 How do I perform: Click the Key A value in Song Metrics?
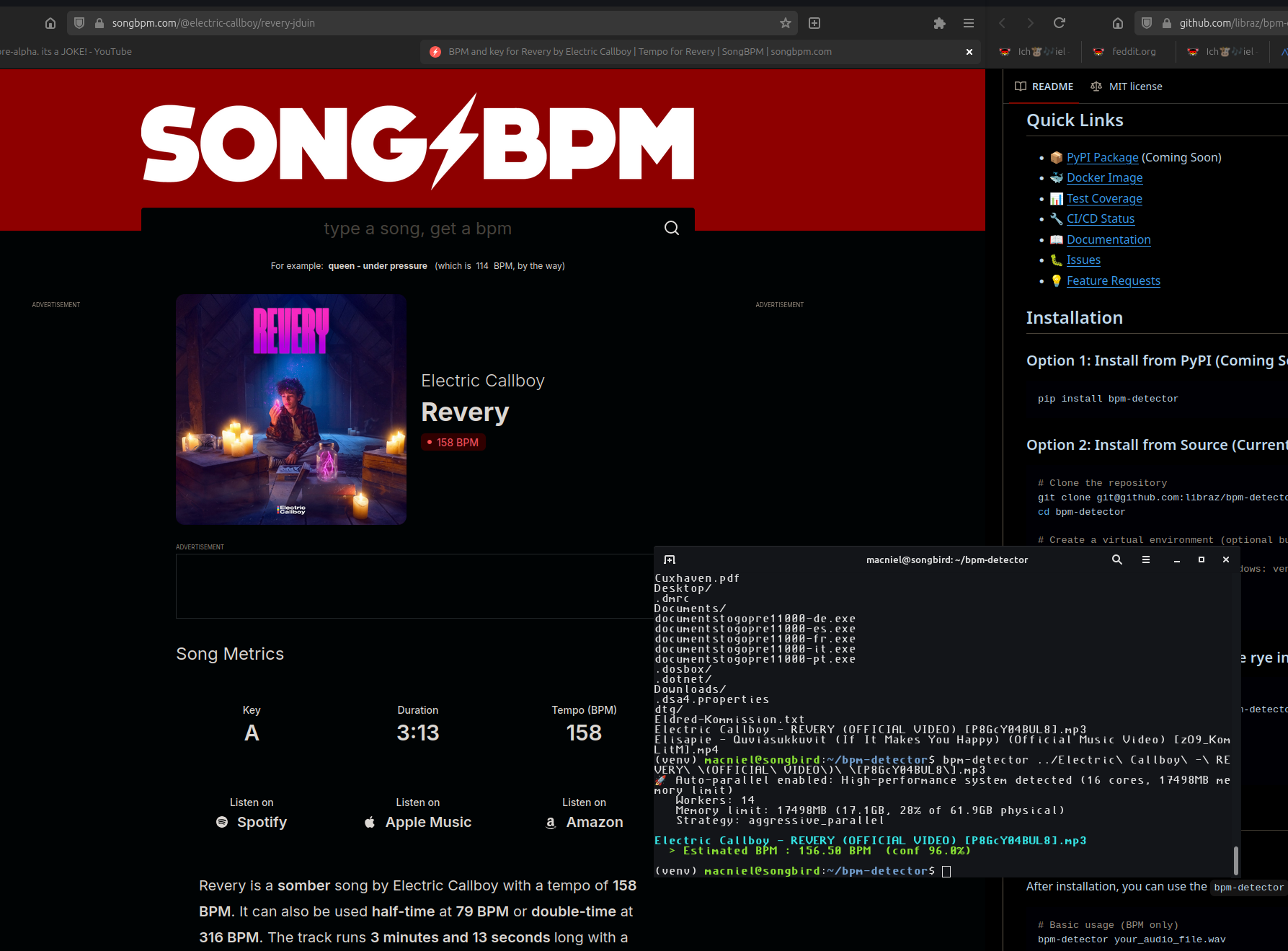tap(252, 733)
